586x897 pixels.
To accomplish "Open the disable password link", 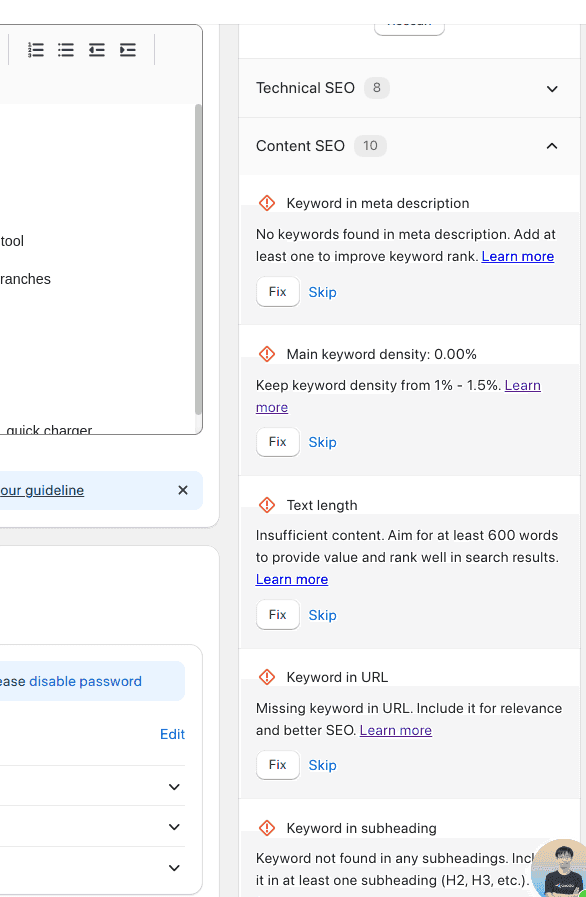I will [x=85, y=681].
